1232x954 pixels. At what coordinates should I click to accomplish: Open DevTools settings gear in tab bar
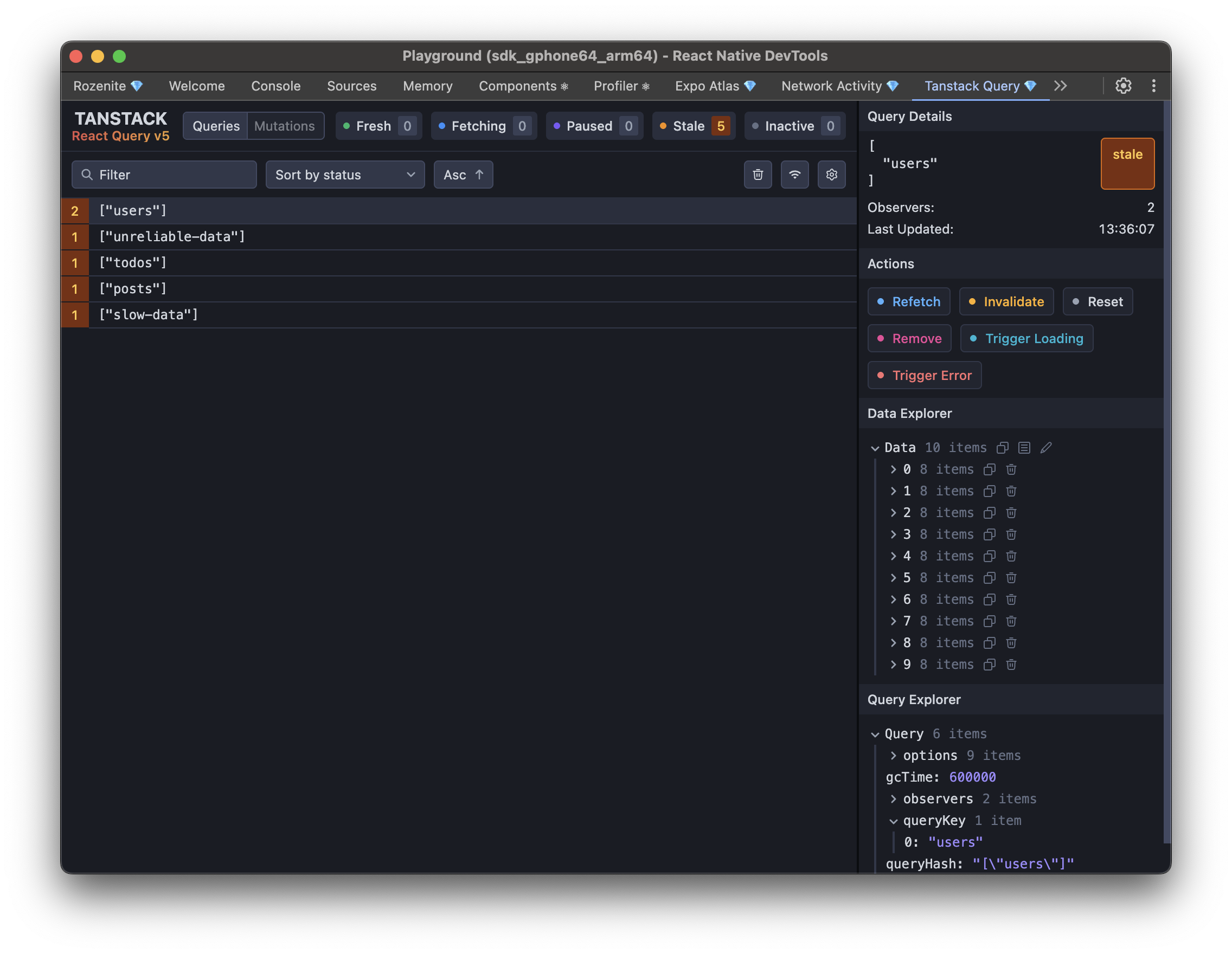pos(1122,86)
